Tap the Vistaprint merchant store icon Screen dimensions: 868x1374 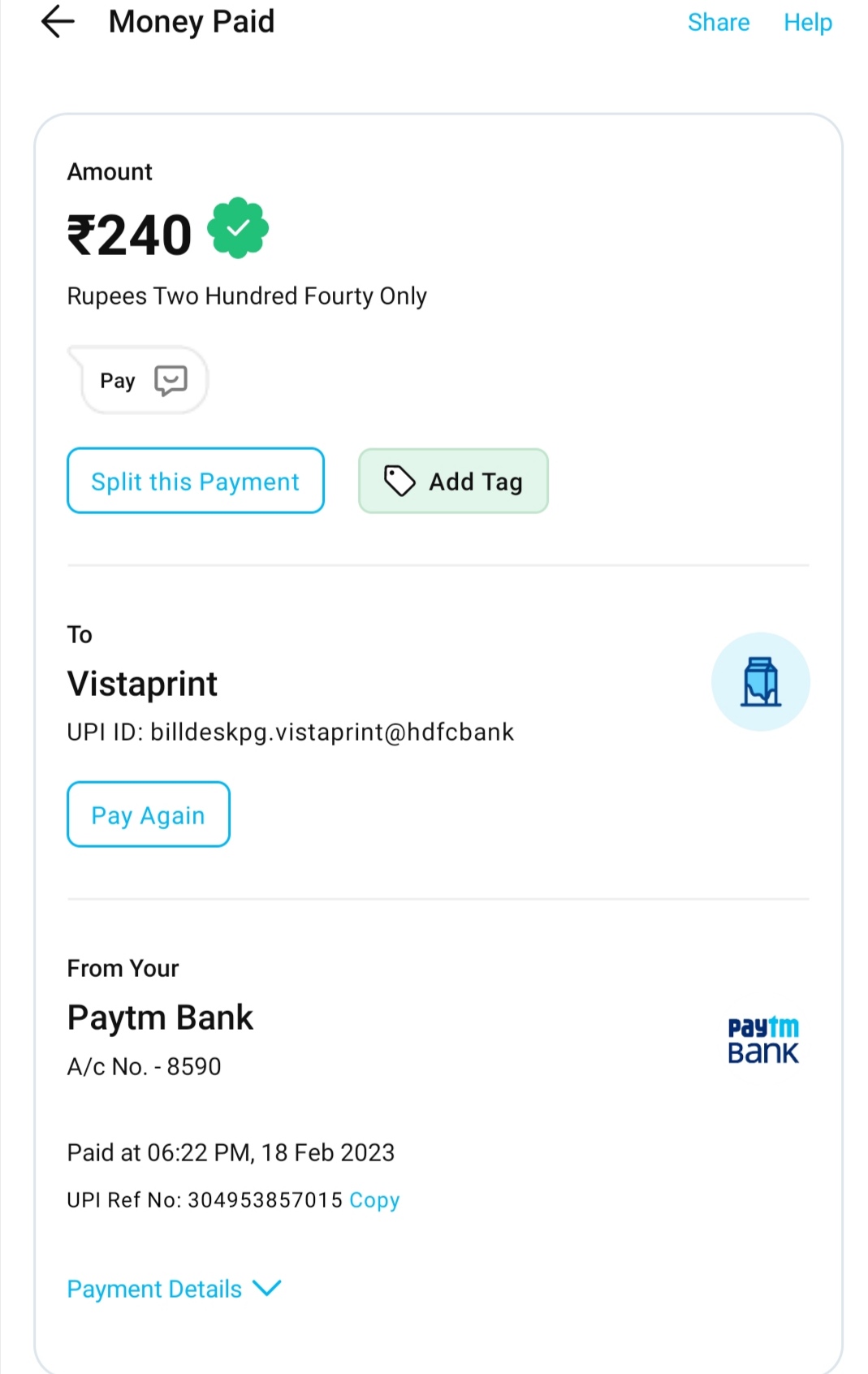pyautogui.click(x=760, y=682)
